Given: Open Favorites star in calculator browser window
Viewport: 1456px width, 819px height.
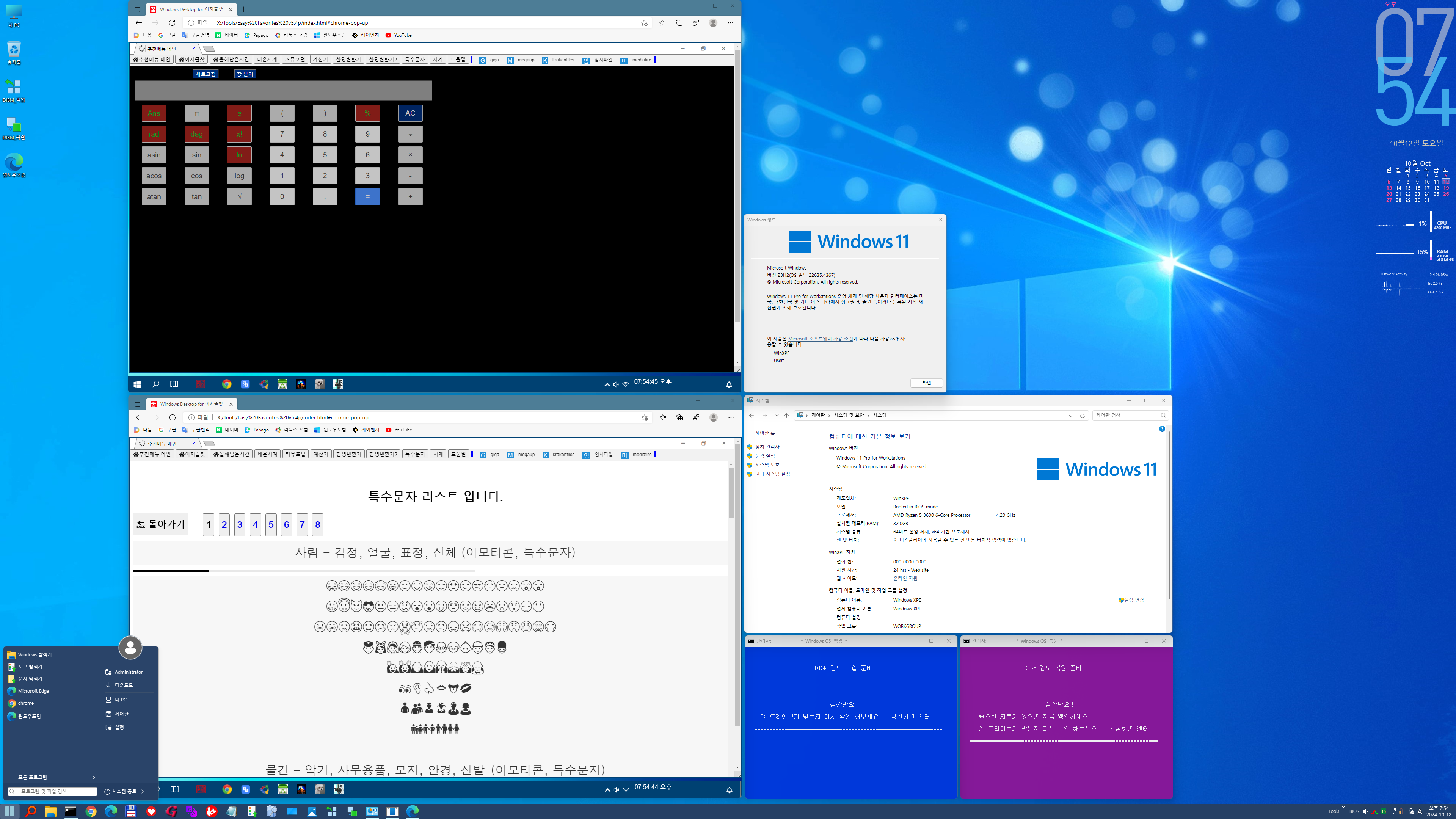Looking at the screenshot, I should 662,23.
